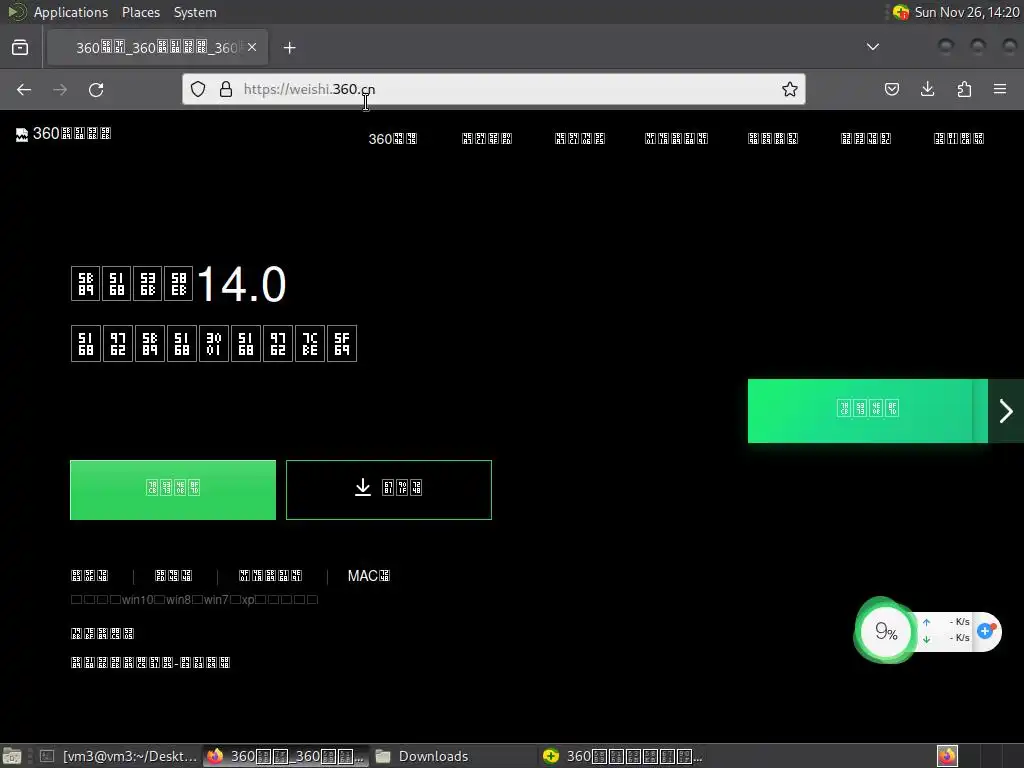Click the win10 win8 win7 xp compatibility text
Viewport: 1024px width, 768px height.
click(x=194, y=600)
